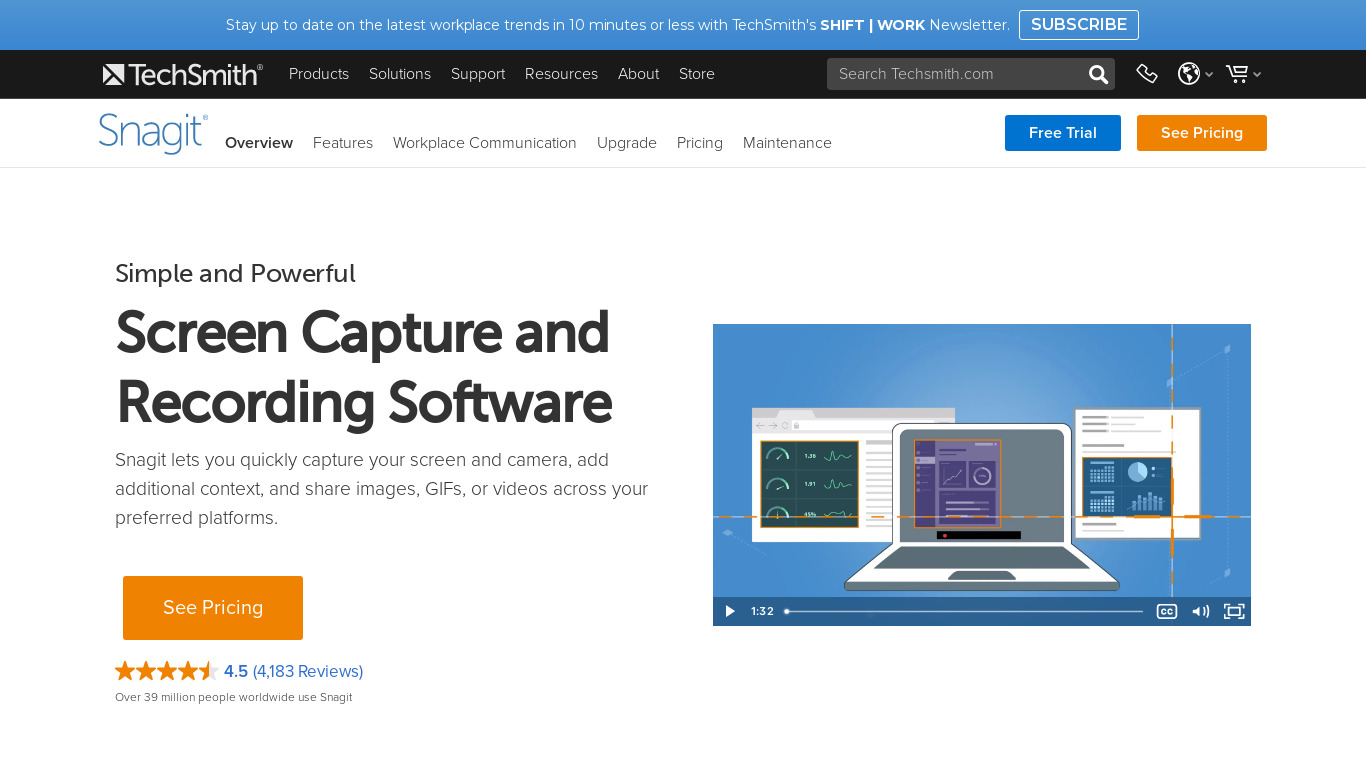Click the SUBSCRIBE button in banner
Image resolution: width=1366 pixels, height=768 pixels.
click(1079, 25)
